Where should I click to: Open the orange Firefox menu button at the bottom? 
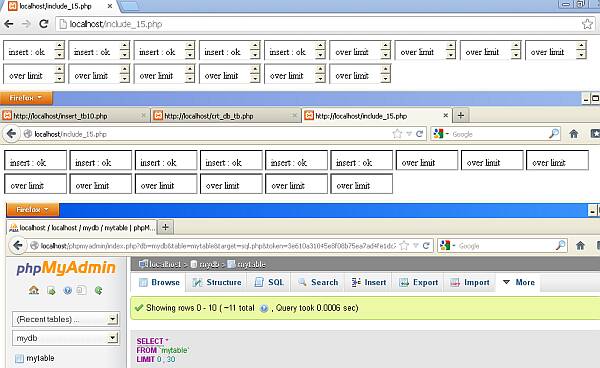click(x=33, y=210)
